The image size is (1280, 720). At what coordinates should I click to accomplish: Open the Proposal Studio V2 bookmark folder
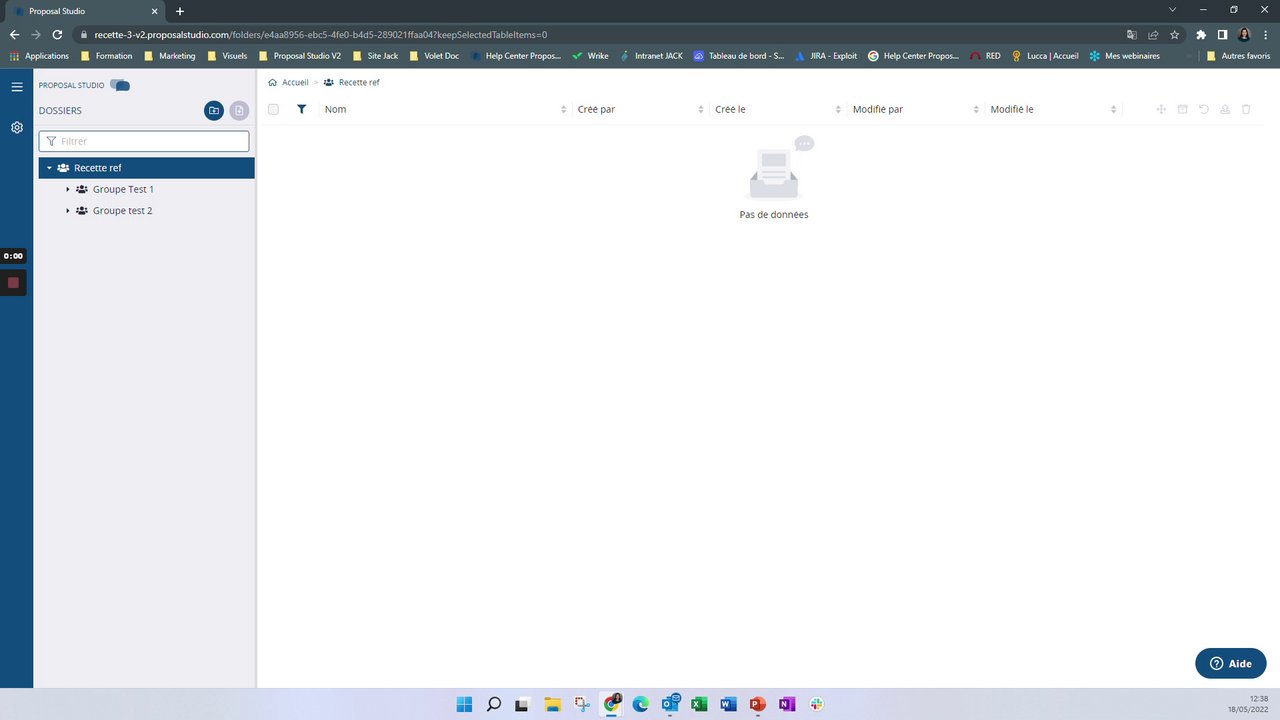click(x=299, y=56)
